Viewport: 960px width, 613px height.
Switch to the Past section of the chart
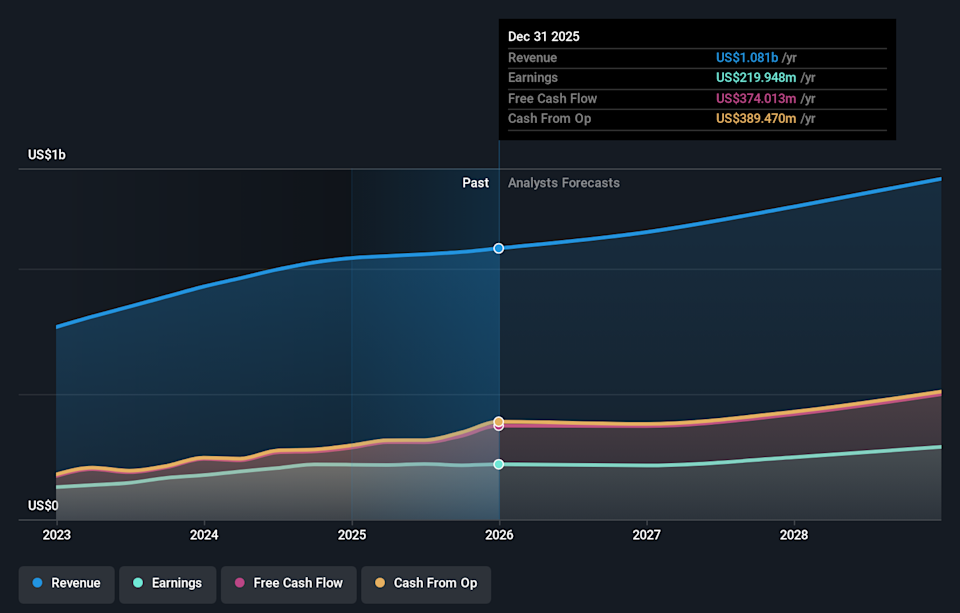(475, 183)
